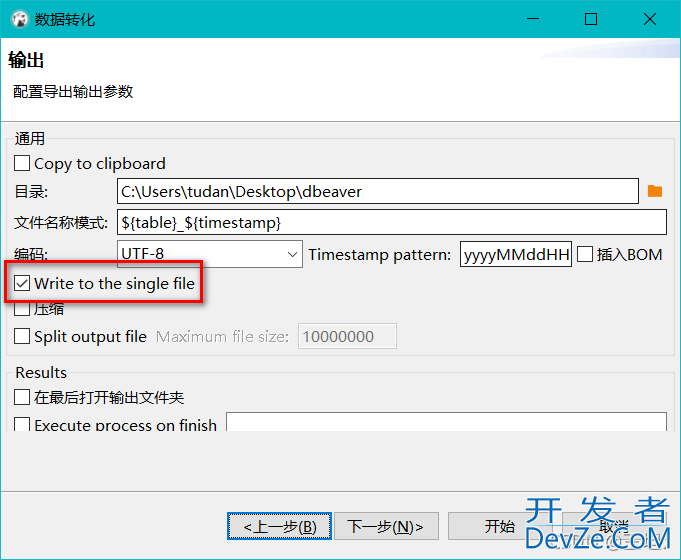Viewport: 681px width, 560px height.
Task: Minimize the 数据转化 window
Action: point(533,19)
